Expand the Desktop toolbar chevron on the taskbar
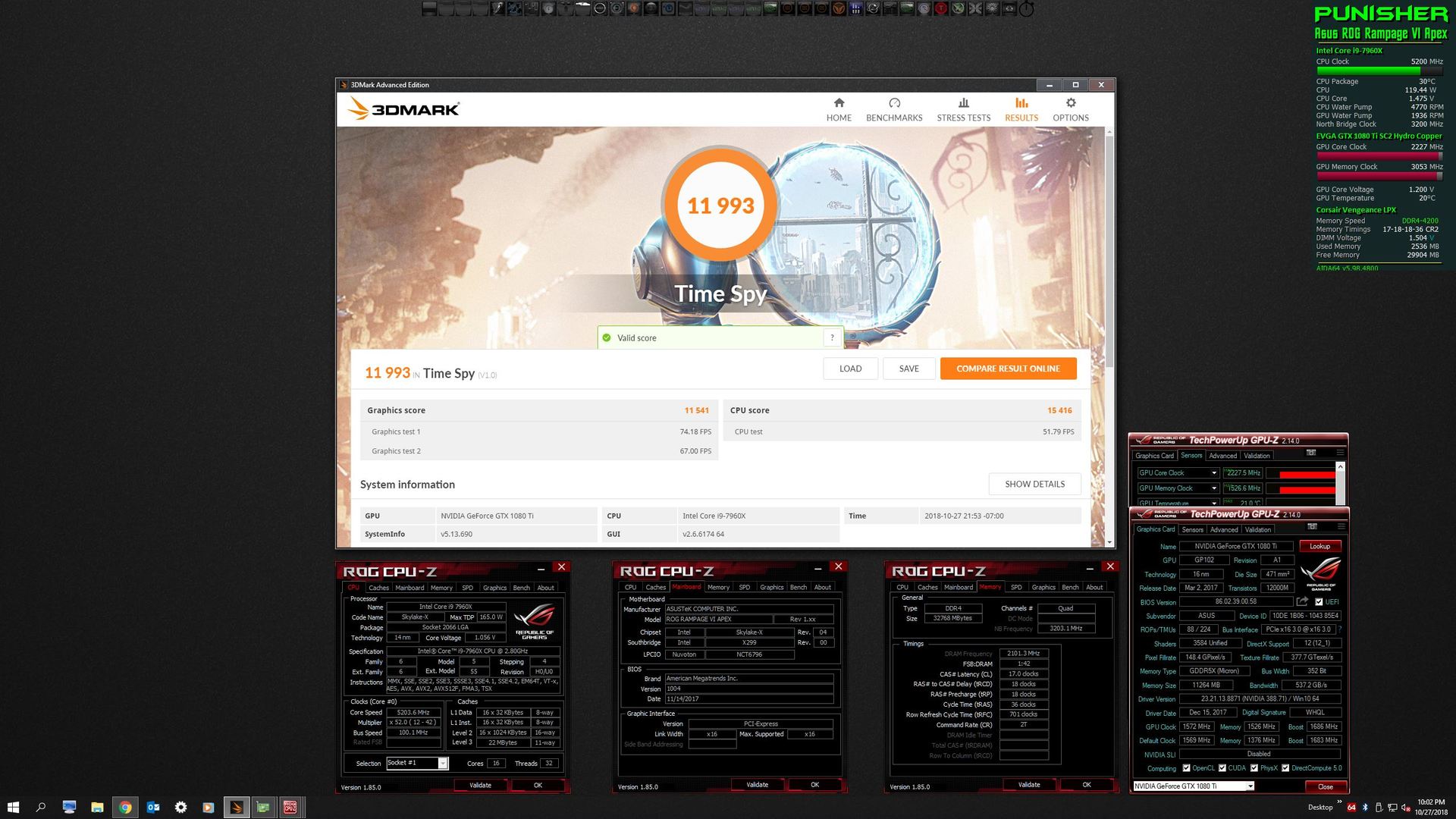Viewport: 1456px width, 819px height. [x=1339, y=802]
